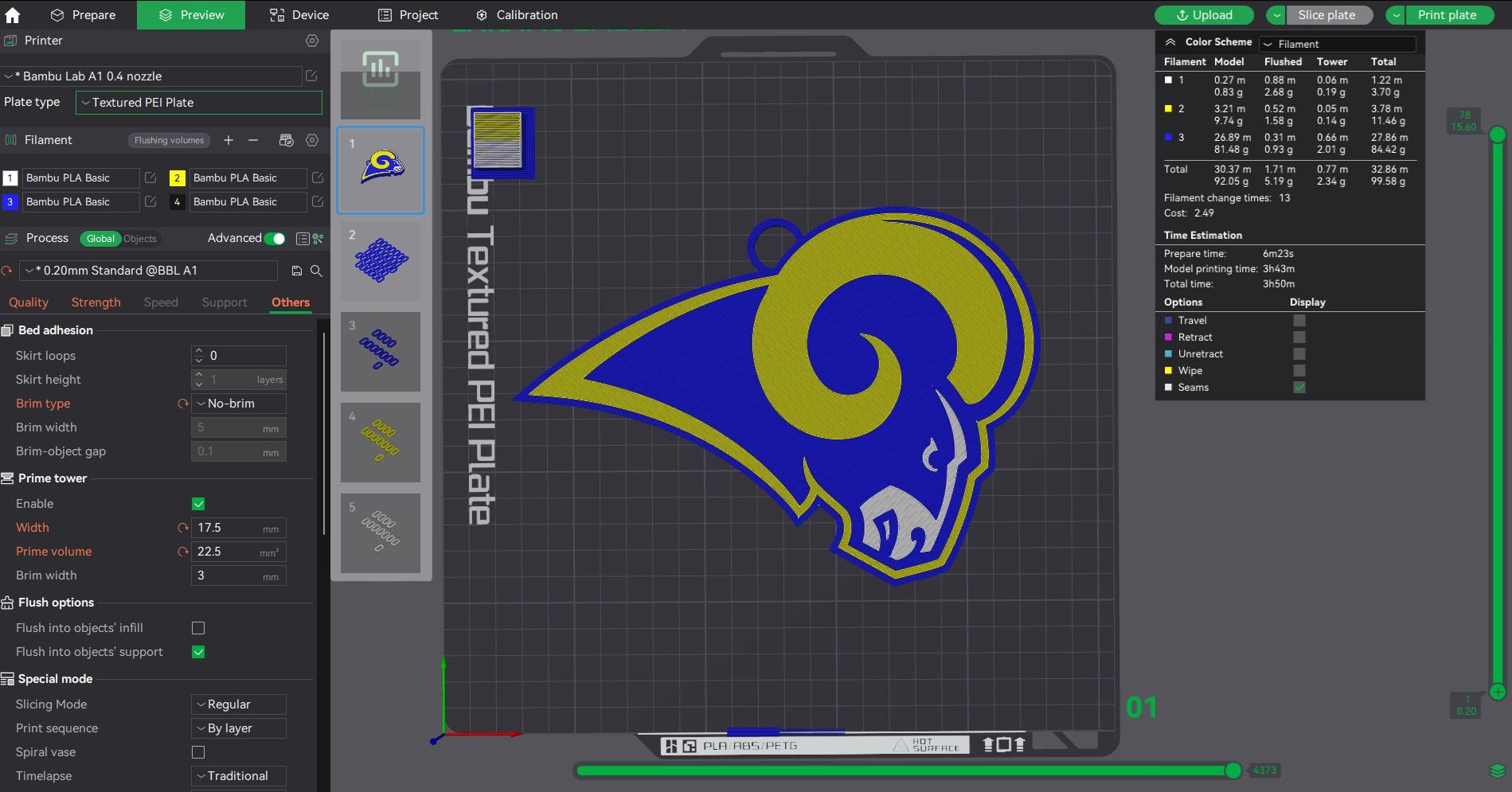Edit filament 2 Bambu PLA Basic preset

pyautogui.click(x=318, y=178)
